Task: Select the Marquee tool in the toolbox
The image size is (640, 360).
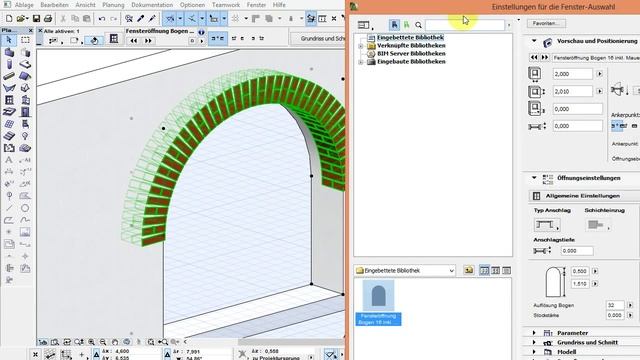Action: pyautogui.click(x=25, y=40)
